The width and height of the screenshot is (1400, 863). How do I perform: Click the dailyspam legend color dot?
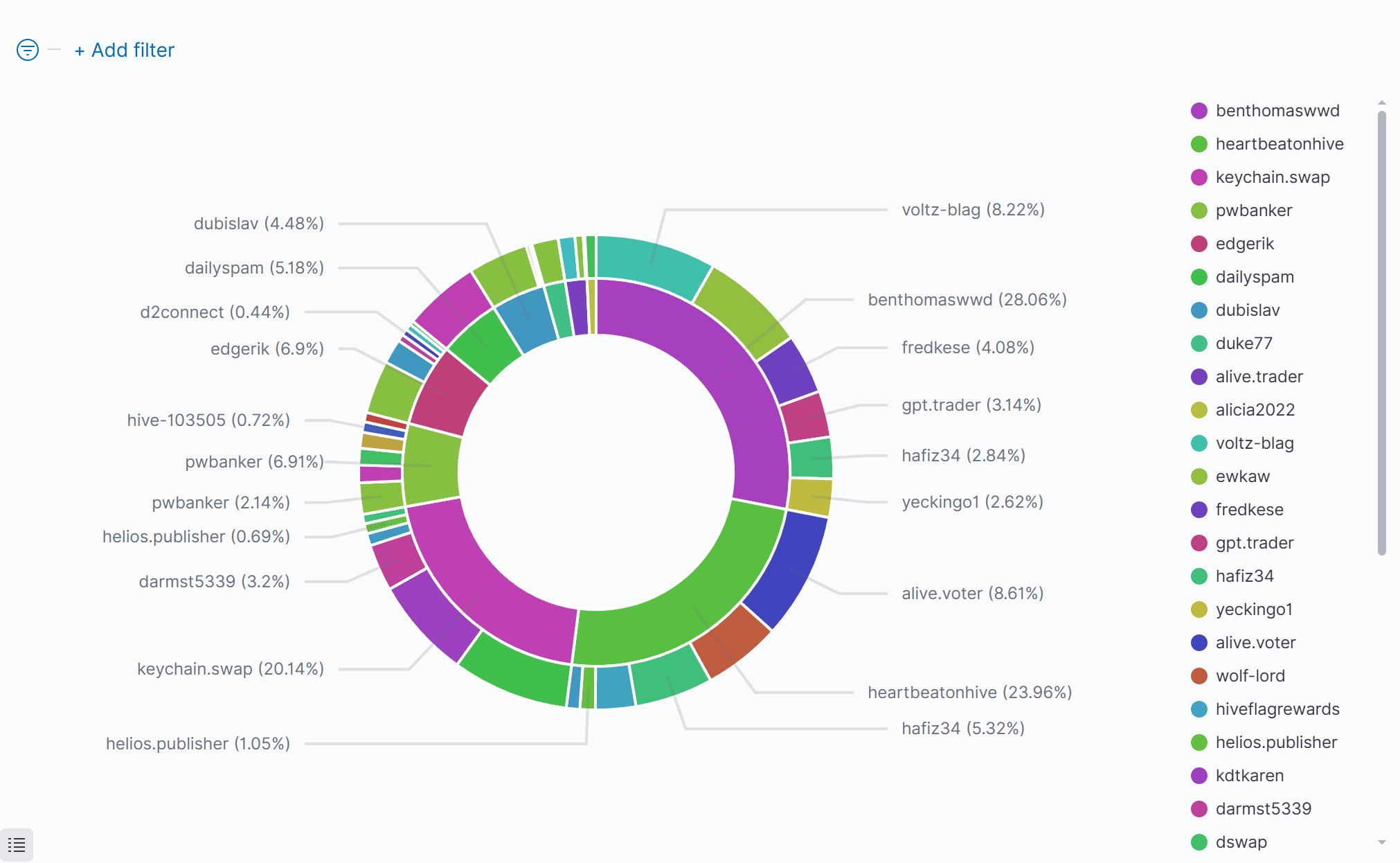coord(1199,277)
